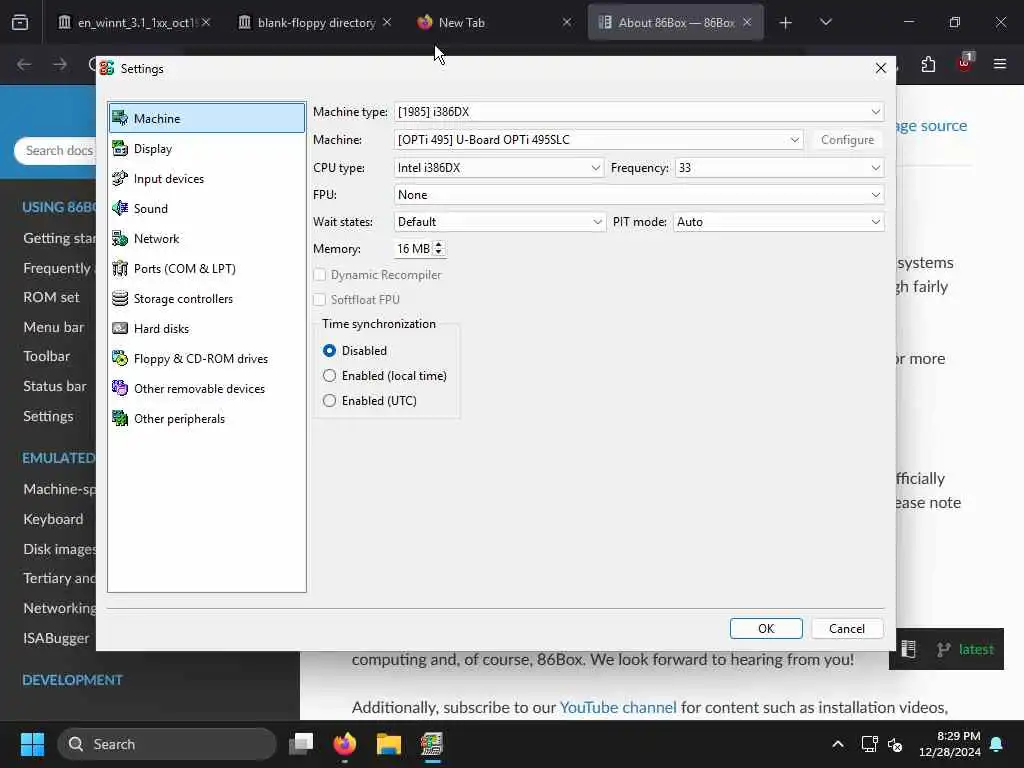Open the YouTube channel link
Screen dimensions: 1024x768
click(618, 707)
